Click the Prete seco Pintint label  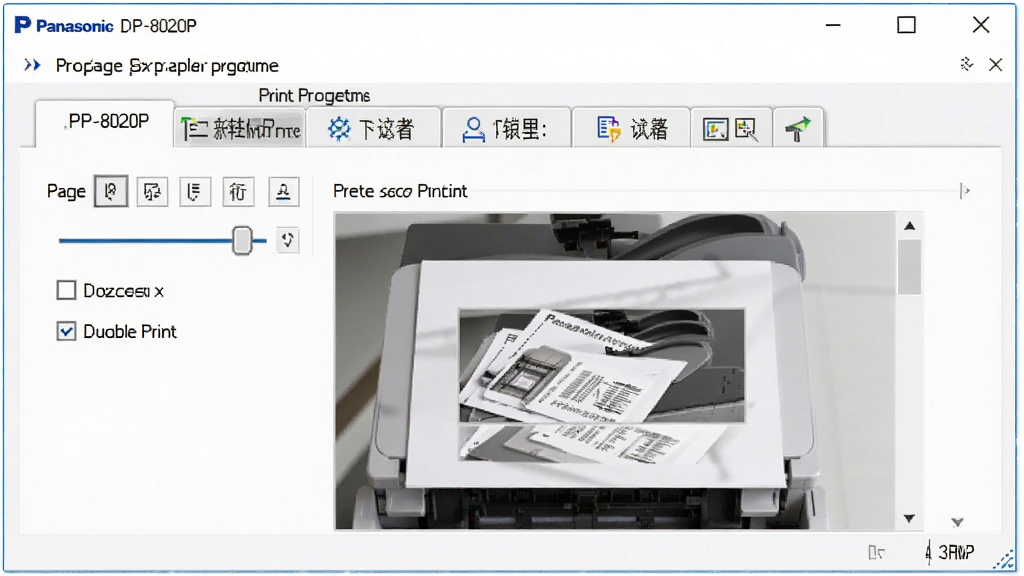(x=400, y=191)
